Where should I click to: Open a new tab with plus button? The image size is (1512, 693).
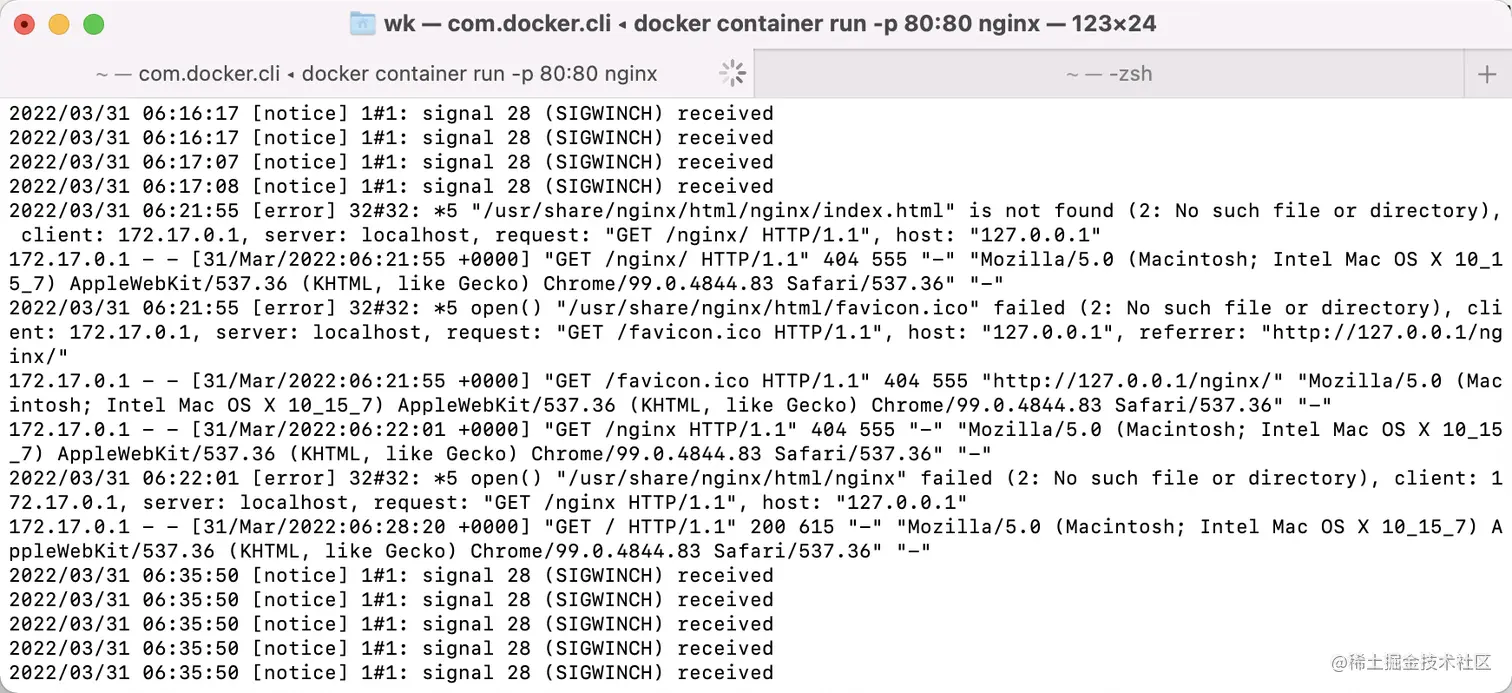click(1485, 73)
